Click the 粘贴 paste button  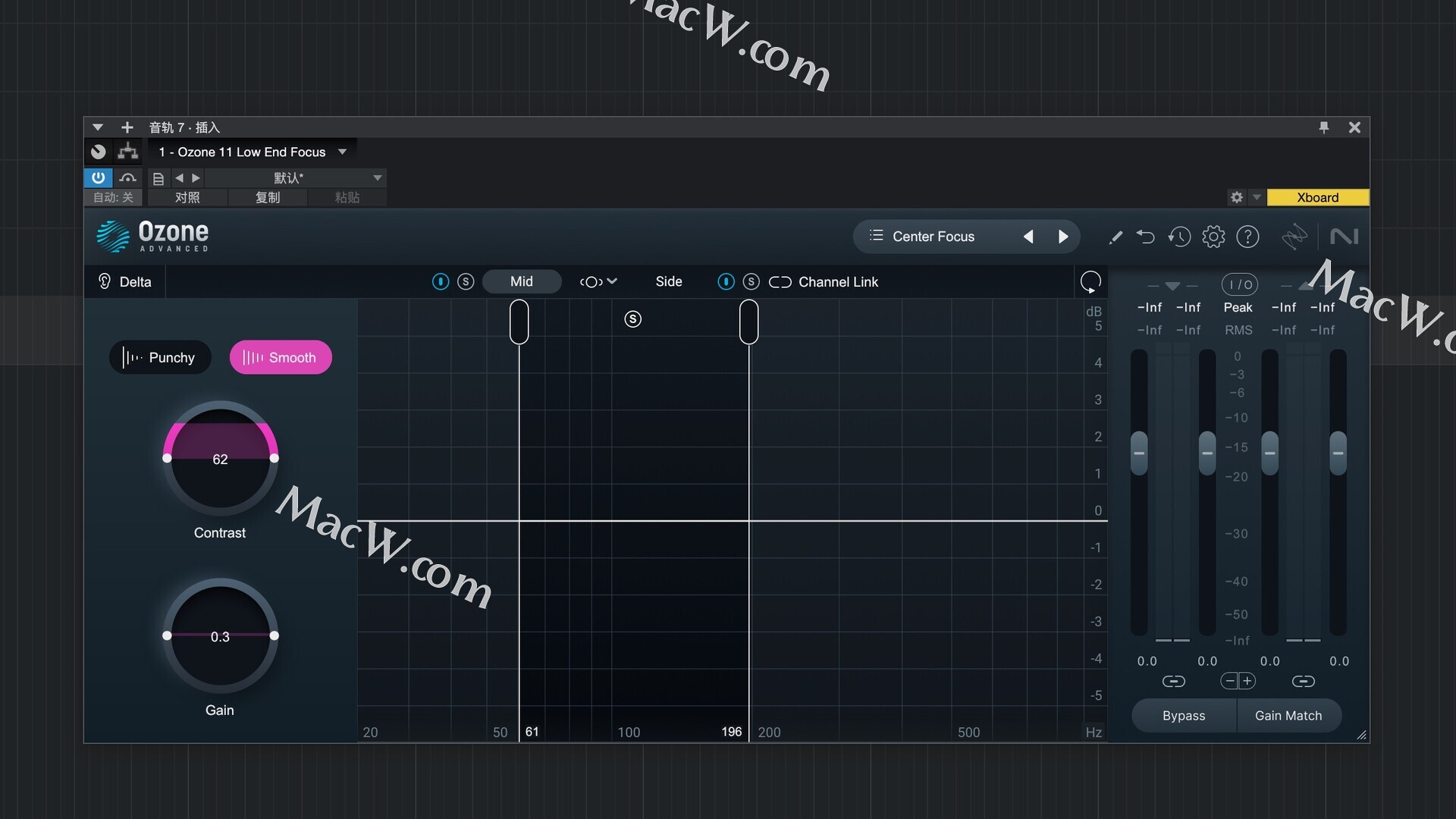click(x=347, y=197)
